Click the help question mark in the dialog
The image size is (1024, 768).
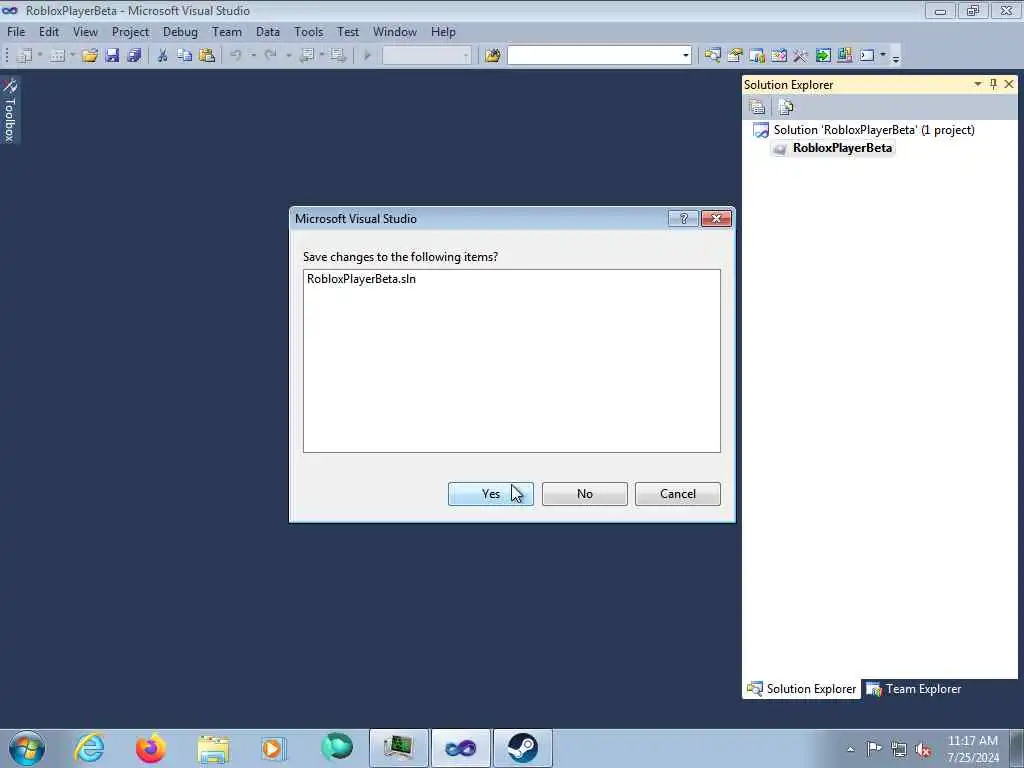pos(684,219)
